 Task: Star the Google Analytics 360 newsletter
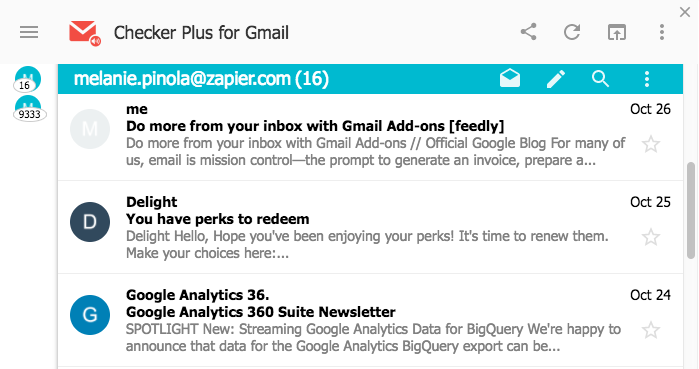coord(651,330)
